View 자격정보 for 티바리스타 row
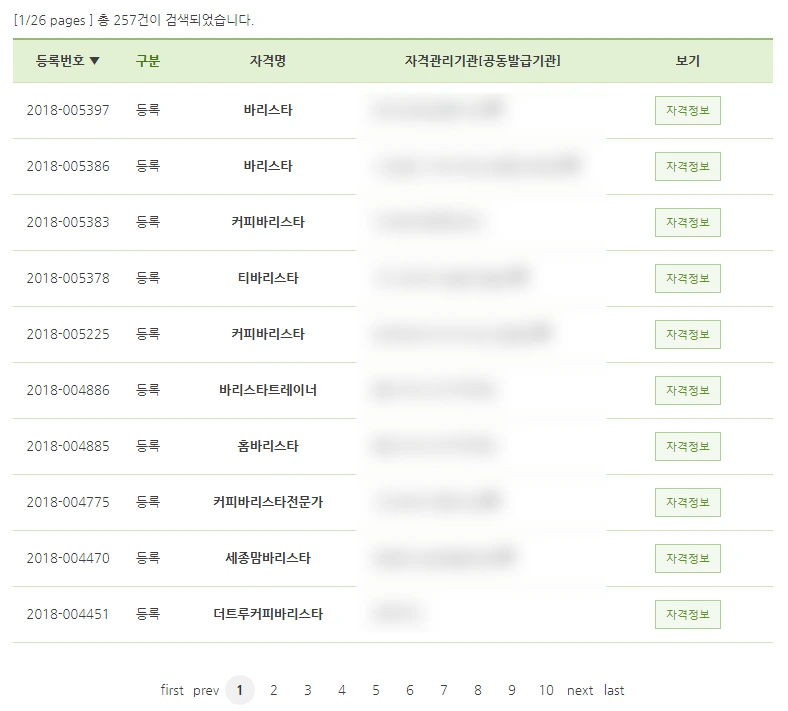The width and height of the screenshot is (788, 711). [687, 278]
